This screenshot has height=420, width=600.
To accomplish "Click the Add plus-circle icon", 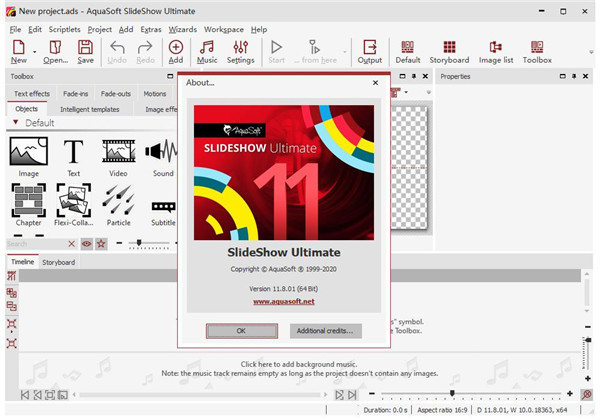I will click(176, 52).
